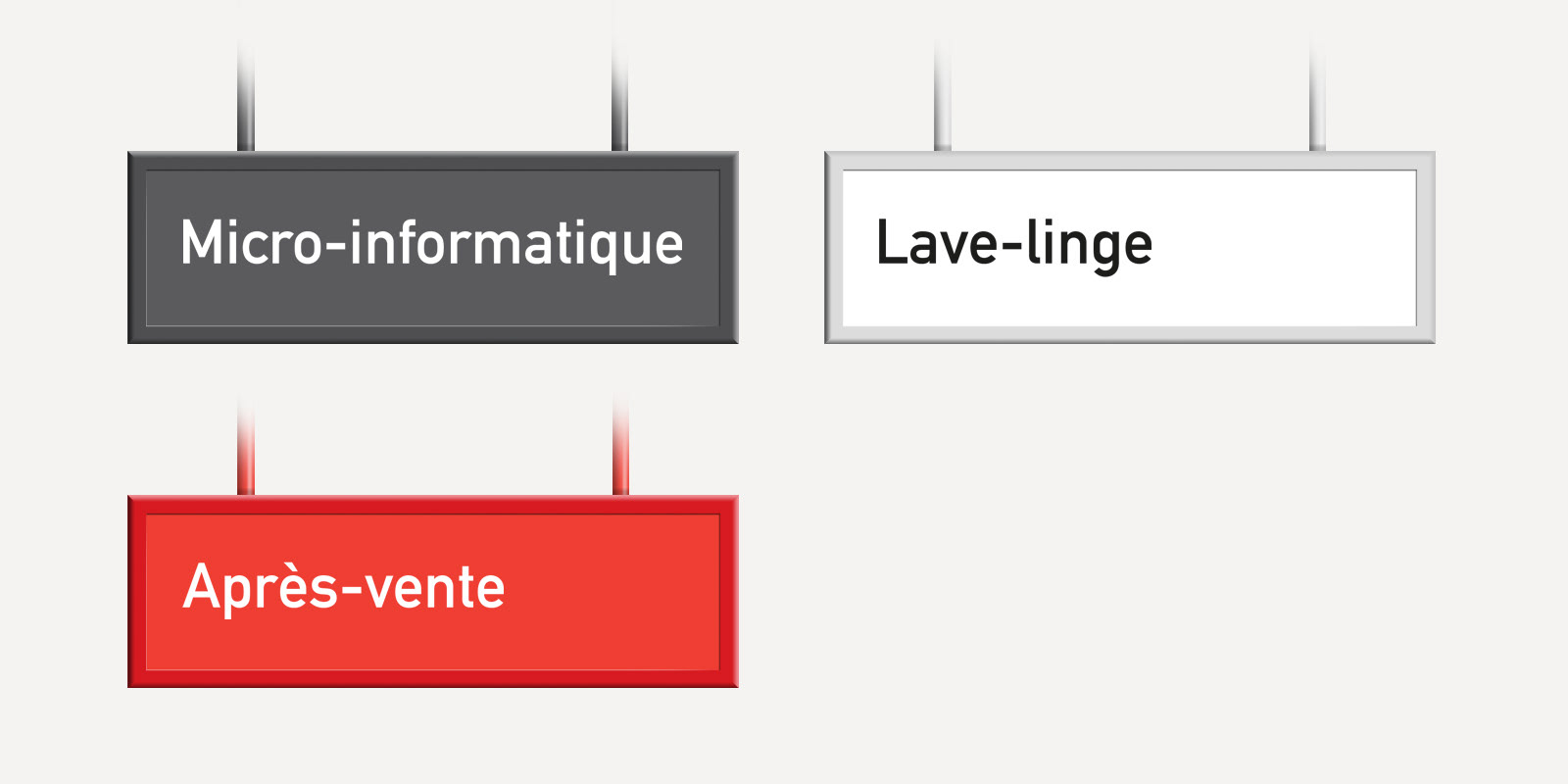This screenshot has height=784, width=1568.
Task: Select the "Lave-linge" sign text
Action: pyautogui.click(x=1014, y=245)
